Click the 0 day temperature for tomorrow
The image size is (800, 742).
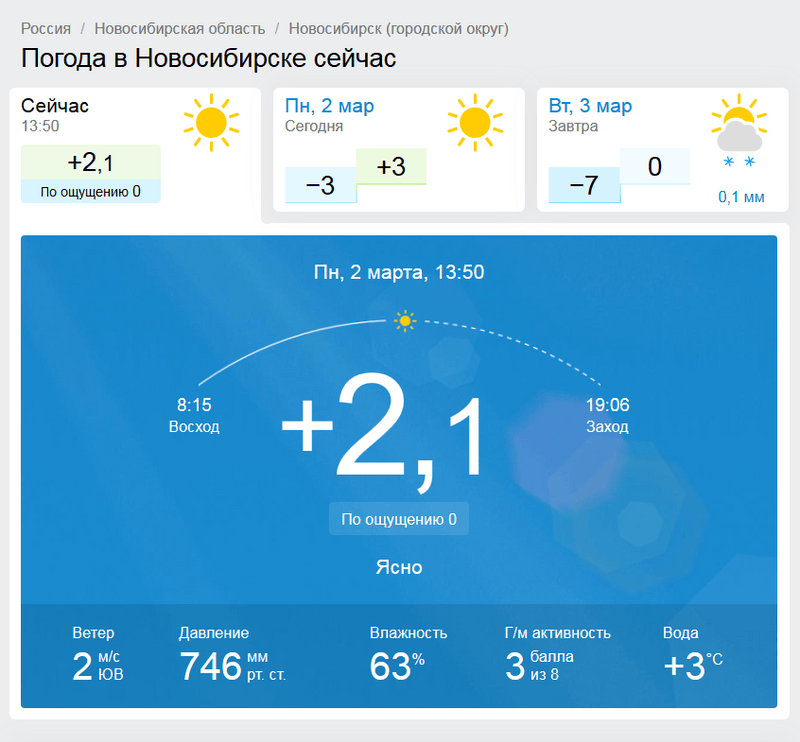click(x=655, y=166)
